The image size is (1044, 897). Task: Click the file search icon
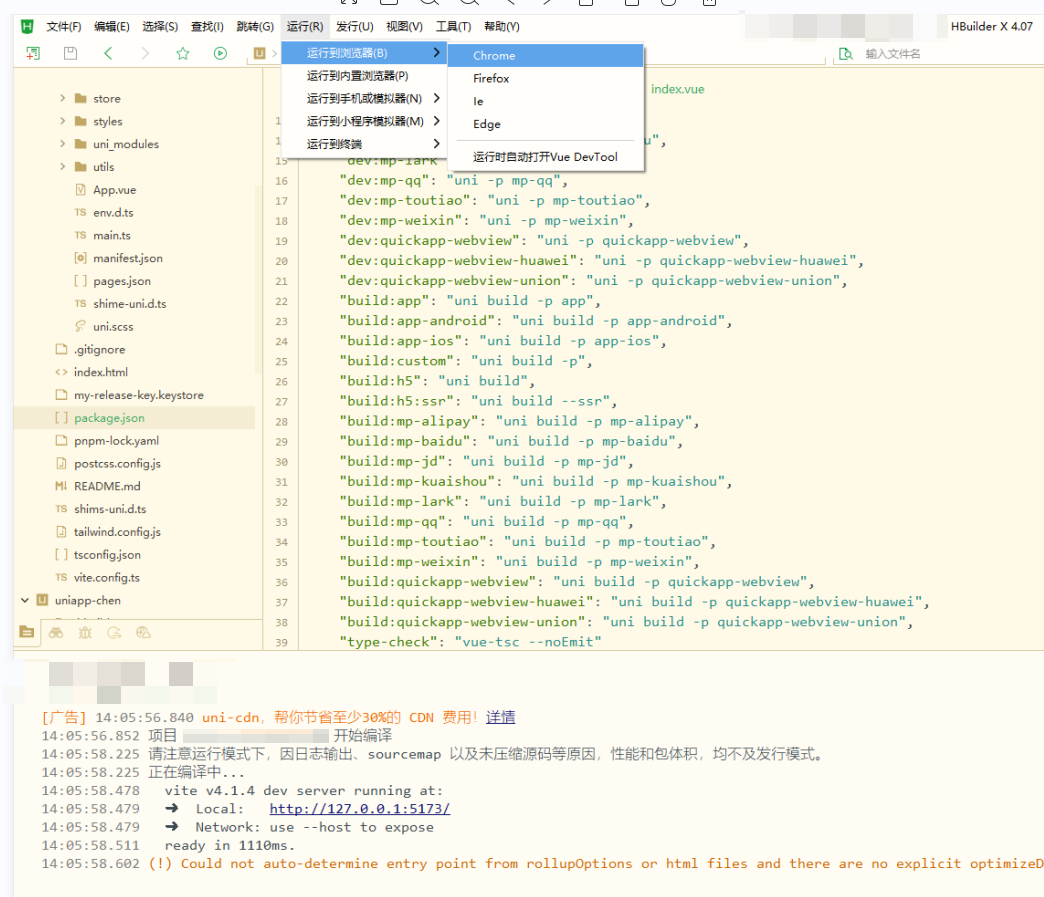pos(846,54)
